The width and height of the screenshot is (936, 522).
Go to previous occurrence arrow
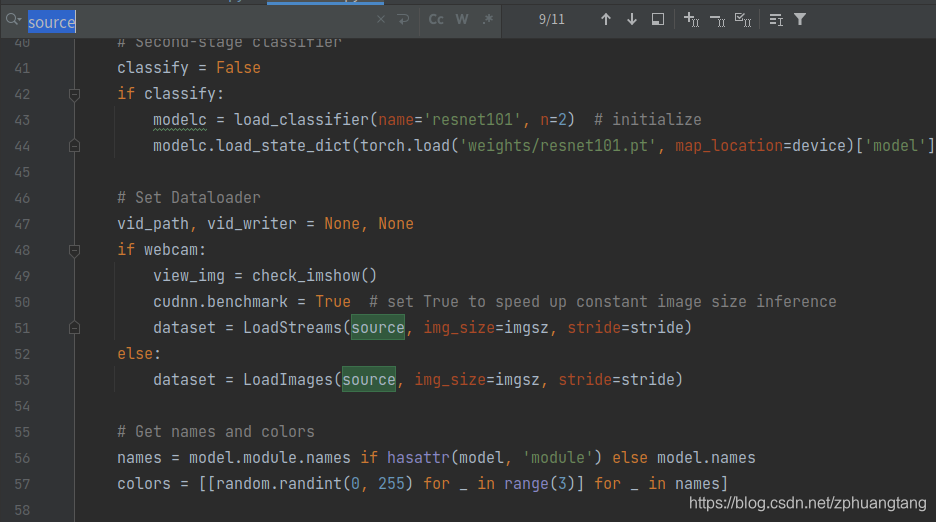[x=605, y=20]
